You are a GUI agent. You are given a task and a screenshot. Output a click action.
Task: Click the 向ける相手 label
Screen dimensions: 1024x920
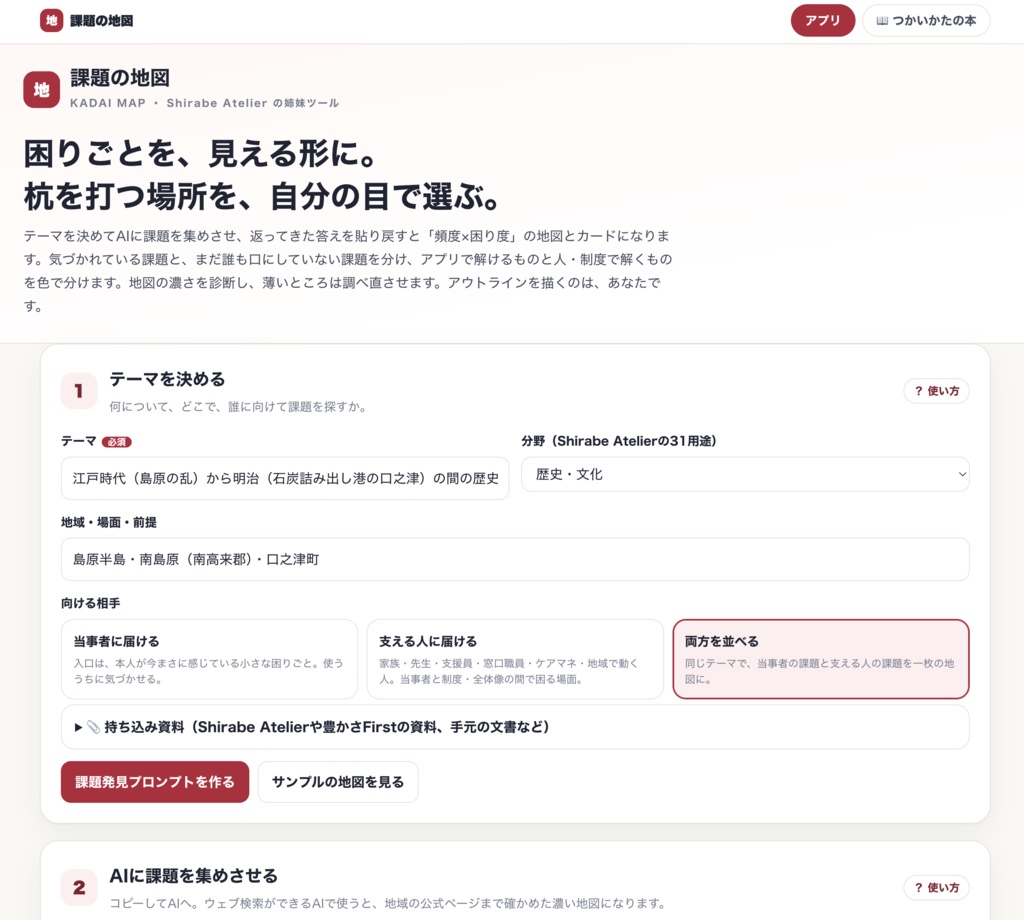[x=91, y=603]
